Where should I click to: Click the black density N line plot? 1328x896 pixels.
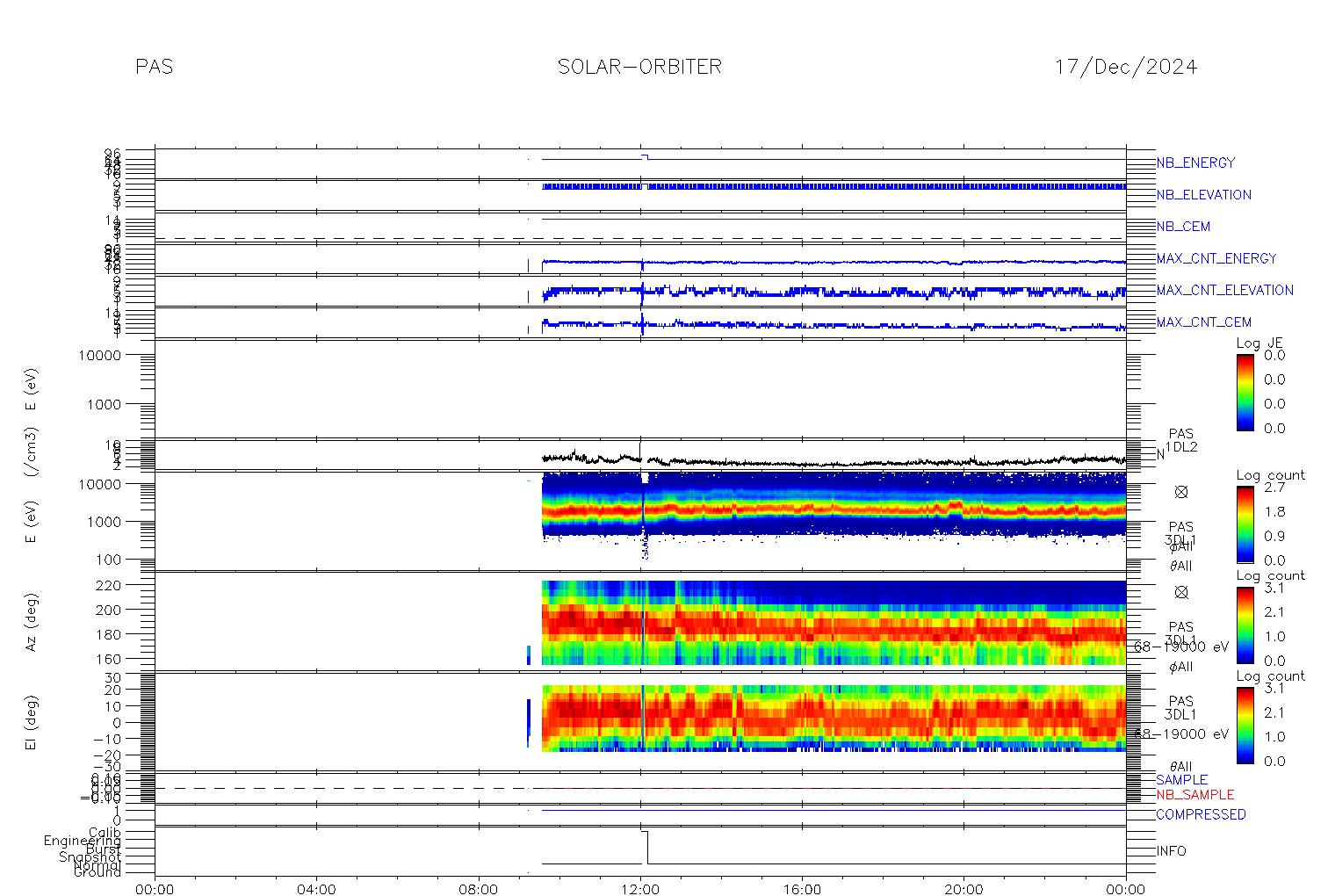[x=834, y=461]
